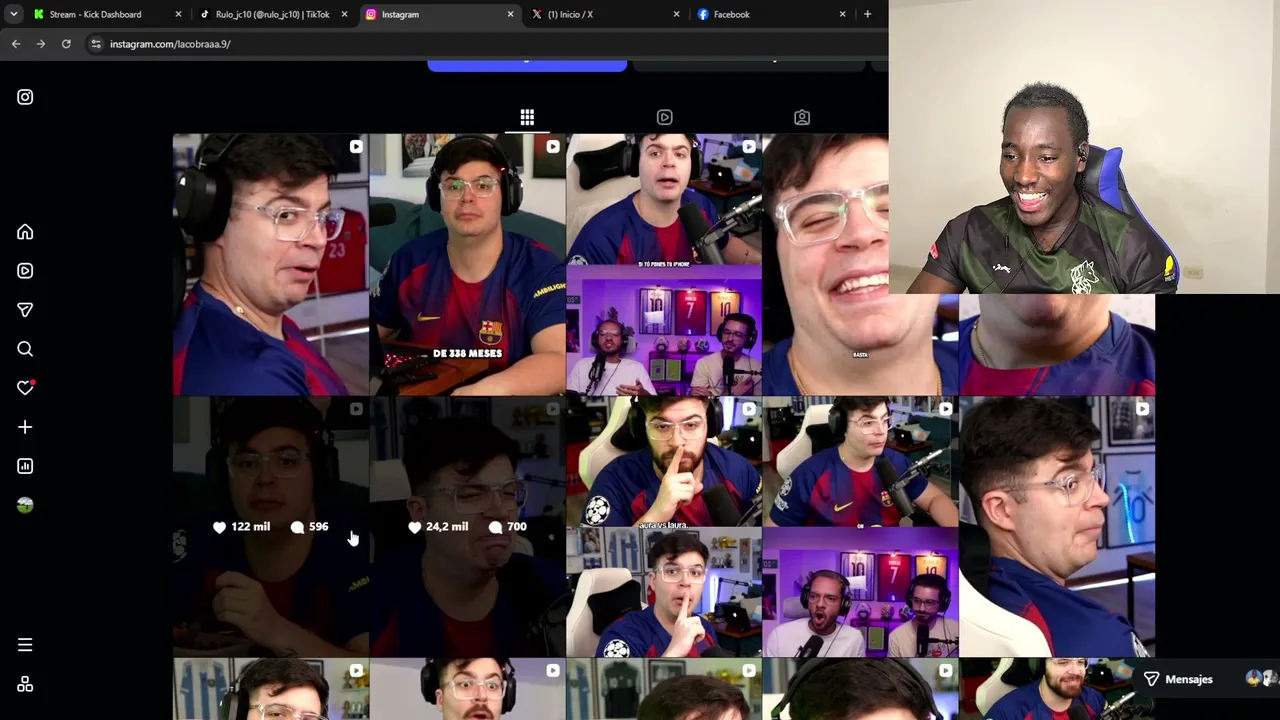Open direct messages paper plane icon

coord(25,310)
